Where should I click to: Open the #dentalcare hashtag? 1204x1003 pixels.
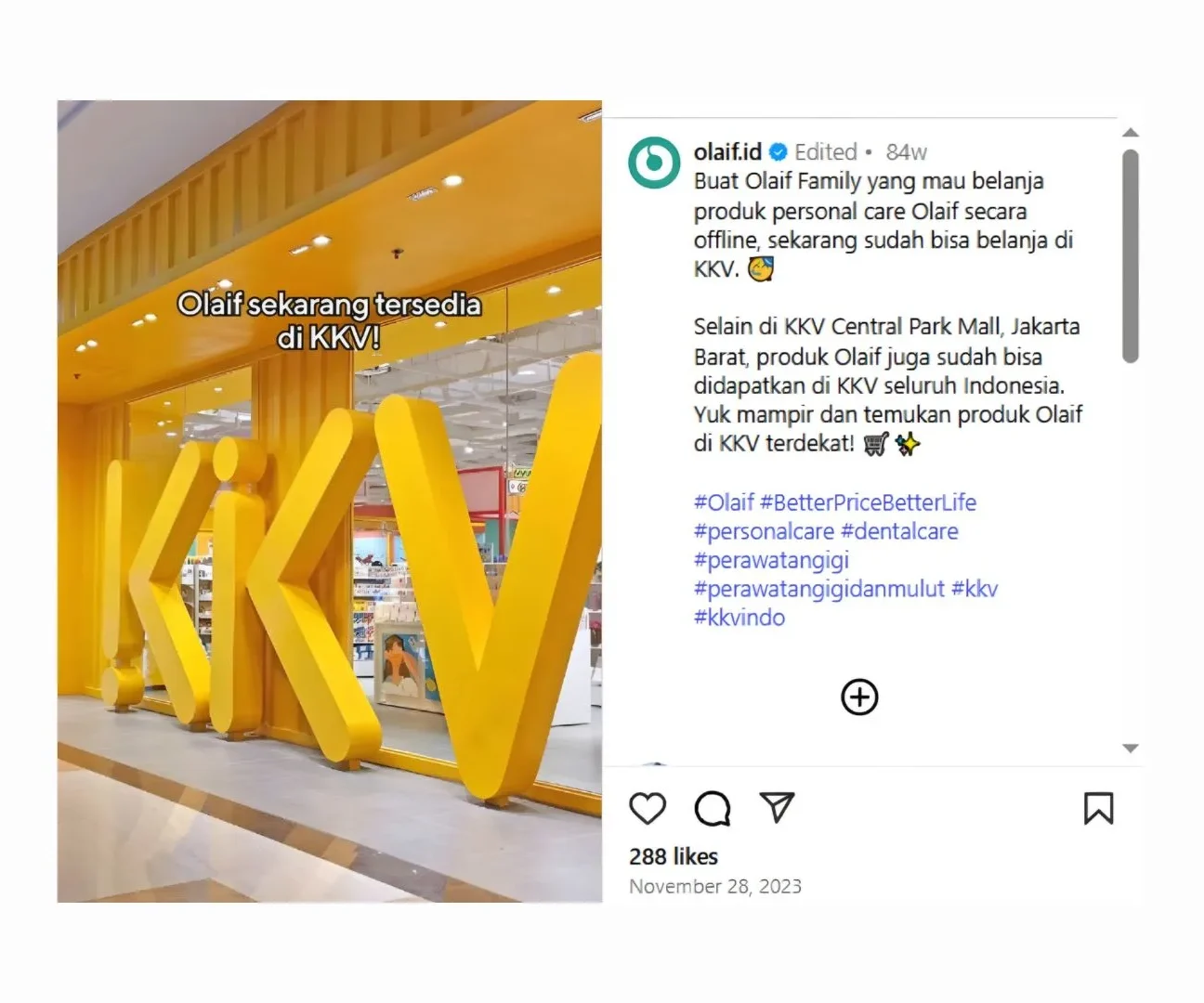point(899,531)
